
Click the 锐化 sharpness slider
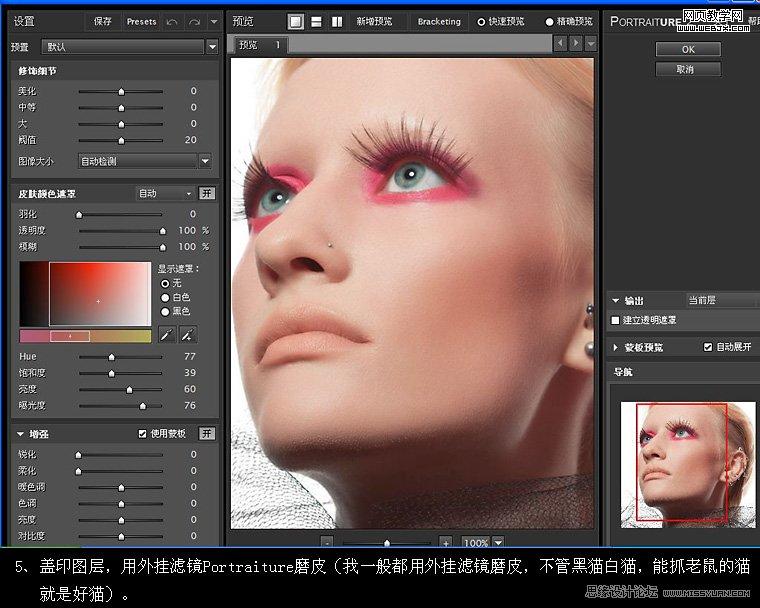point(121,455)
